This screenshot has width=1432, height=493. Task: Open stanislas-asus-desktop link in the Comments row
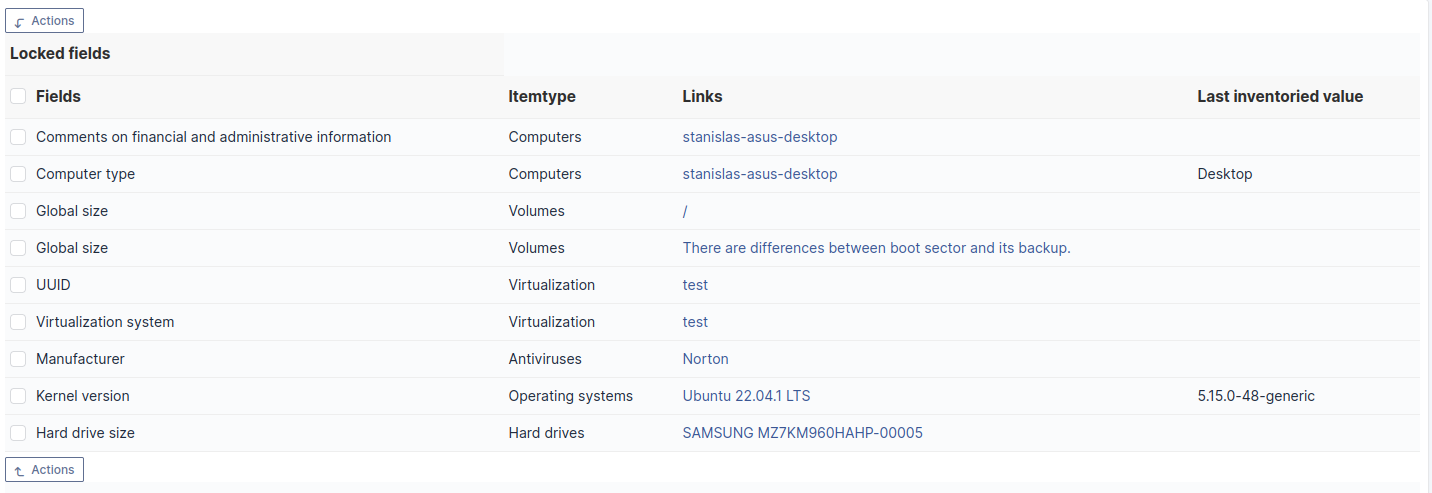pos(760,137)
